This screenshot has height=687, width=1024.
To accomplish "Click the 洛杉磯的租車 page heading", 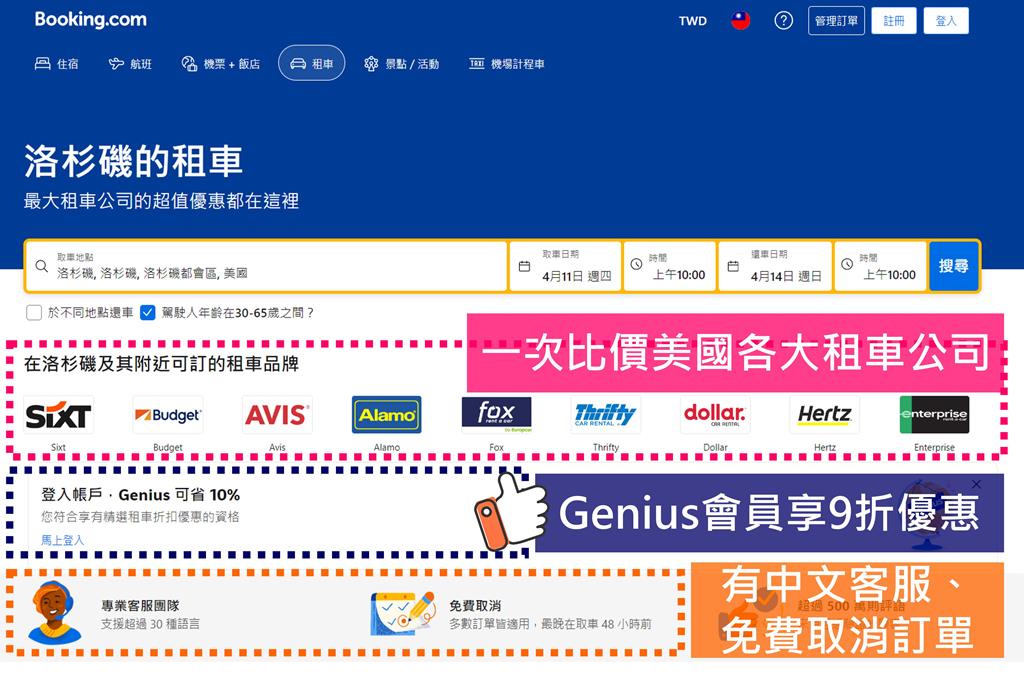I will point(134,161).
